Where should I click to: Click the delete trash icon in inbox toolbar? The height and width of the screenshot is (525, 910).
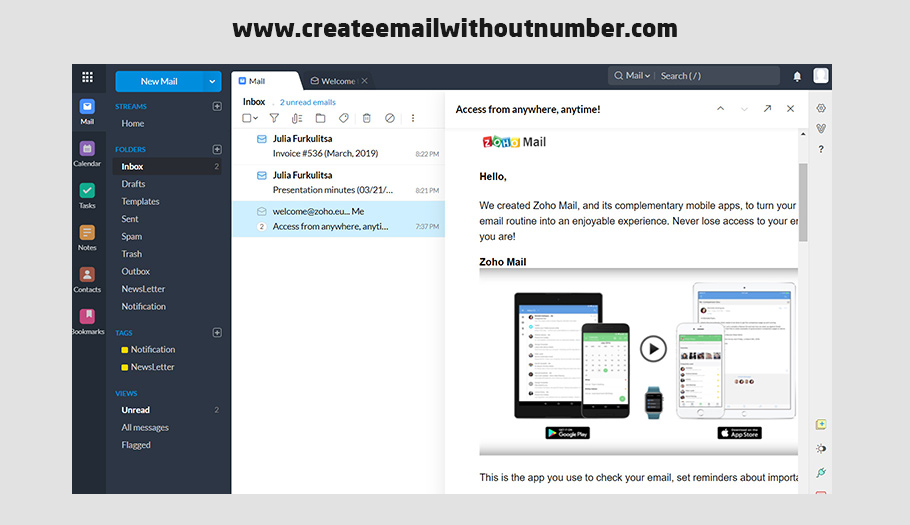tap(367, 118)
